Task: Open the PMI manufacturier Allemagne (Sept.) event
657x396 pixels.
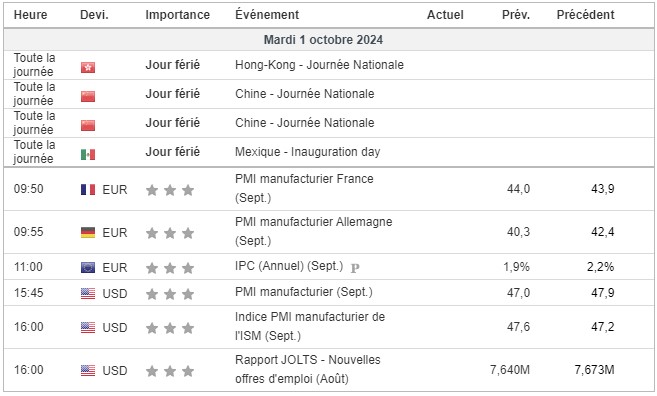Action: 313,231
